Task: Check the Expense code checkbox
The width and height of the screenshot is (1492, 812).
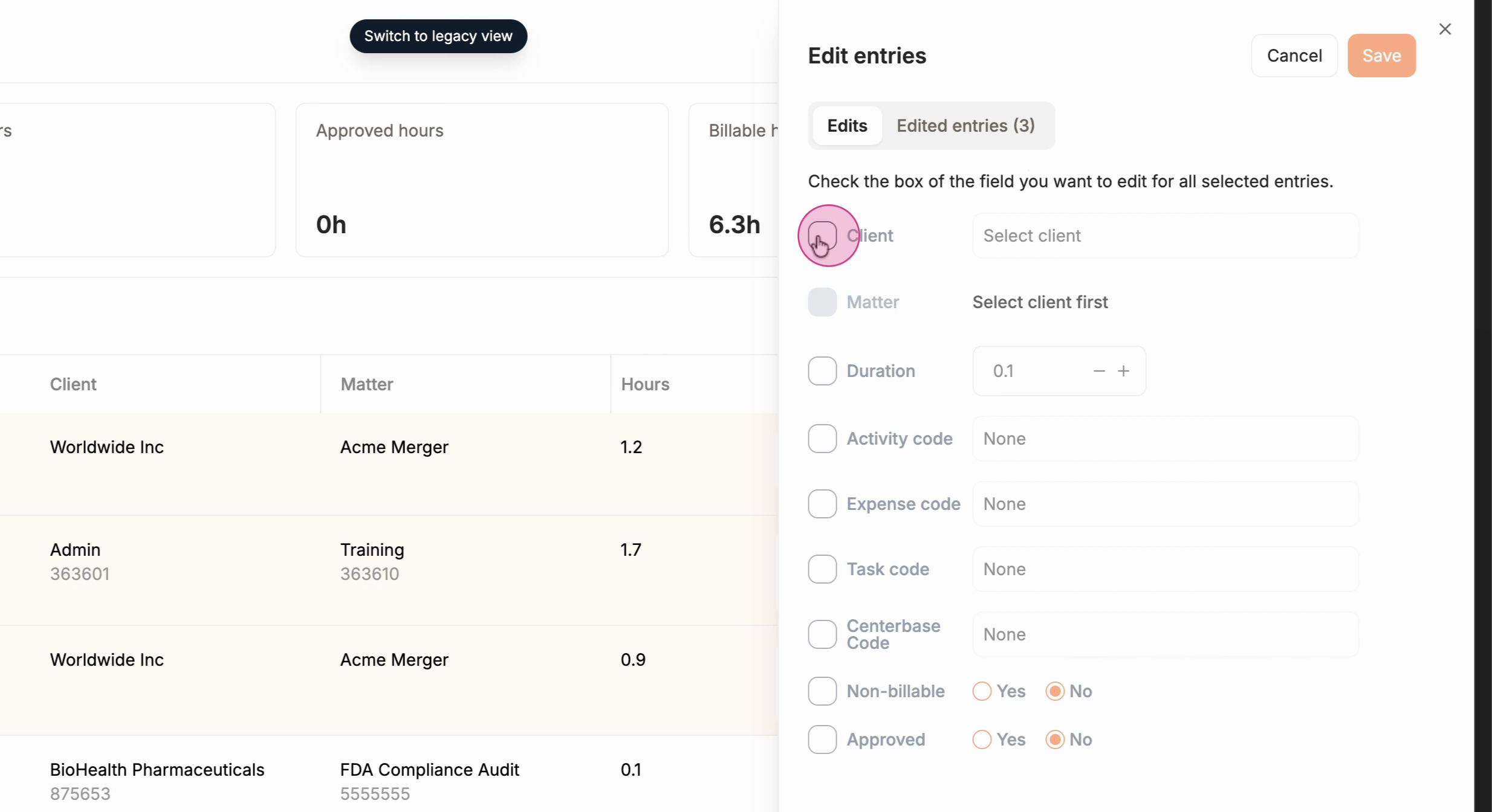Action: [x=822, y=504]
